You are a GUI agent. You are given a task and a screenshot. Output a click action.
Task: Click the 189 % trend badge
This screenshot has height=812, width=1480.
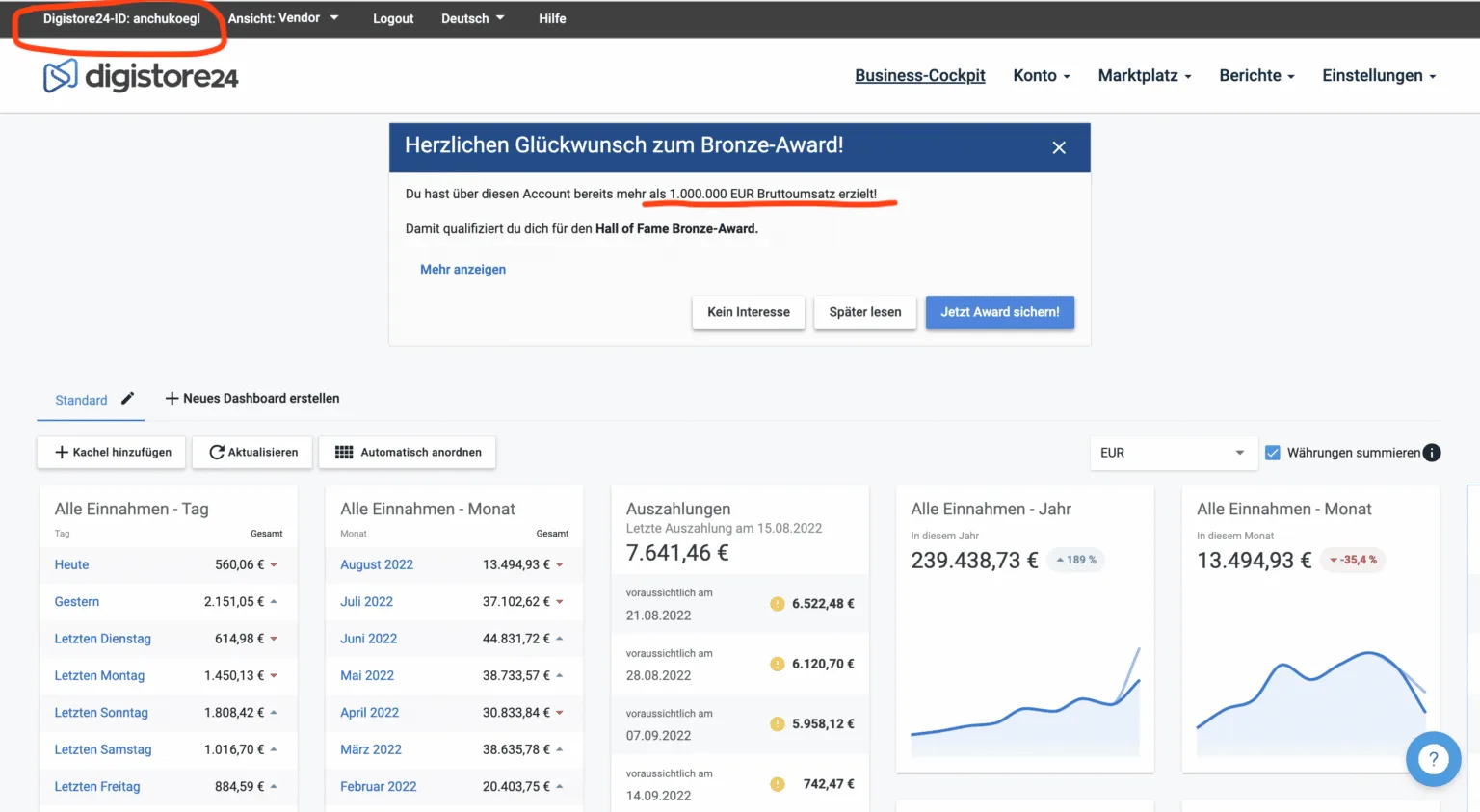[x=1076, y=560]
